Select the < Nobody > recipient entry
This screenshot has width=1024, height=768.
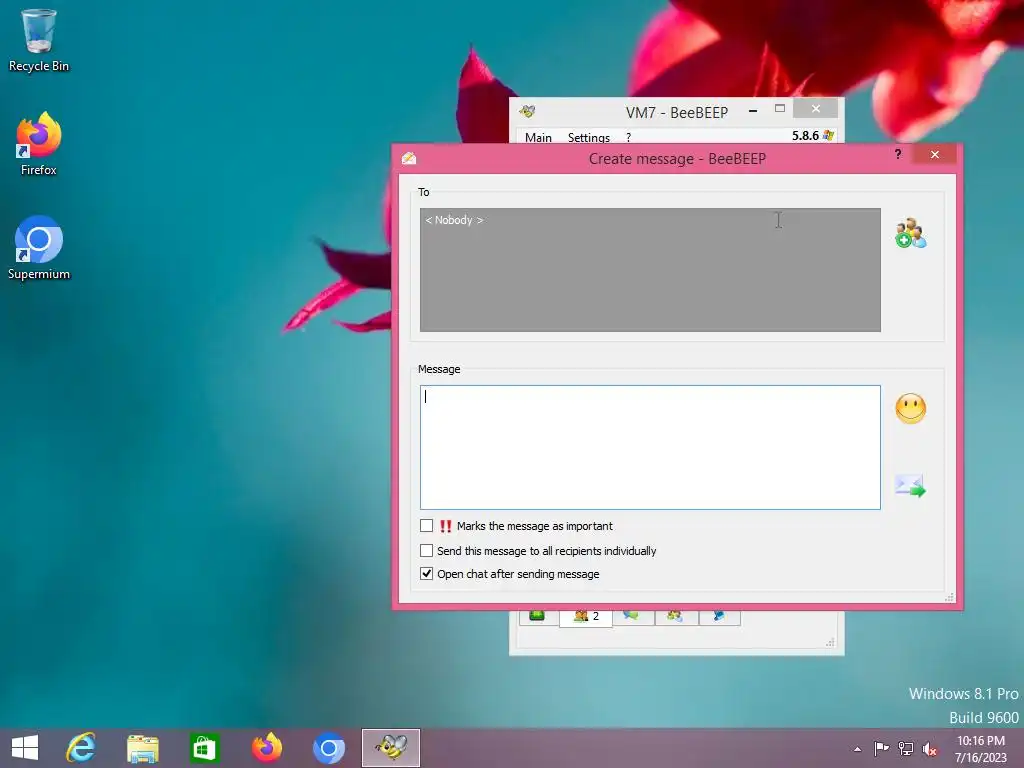pos(455,220)
